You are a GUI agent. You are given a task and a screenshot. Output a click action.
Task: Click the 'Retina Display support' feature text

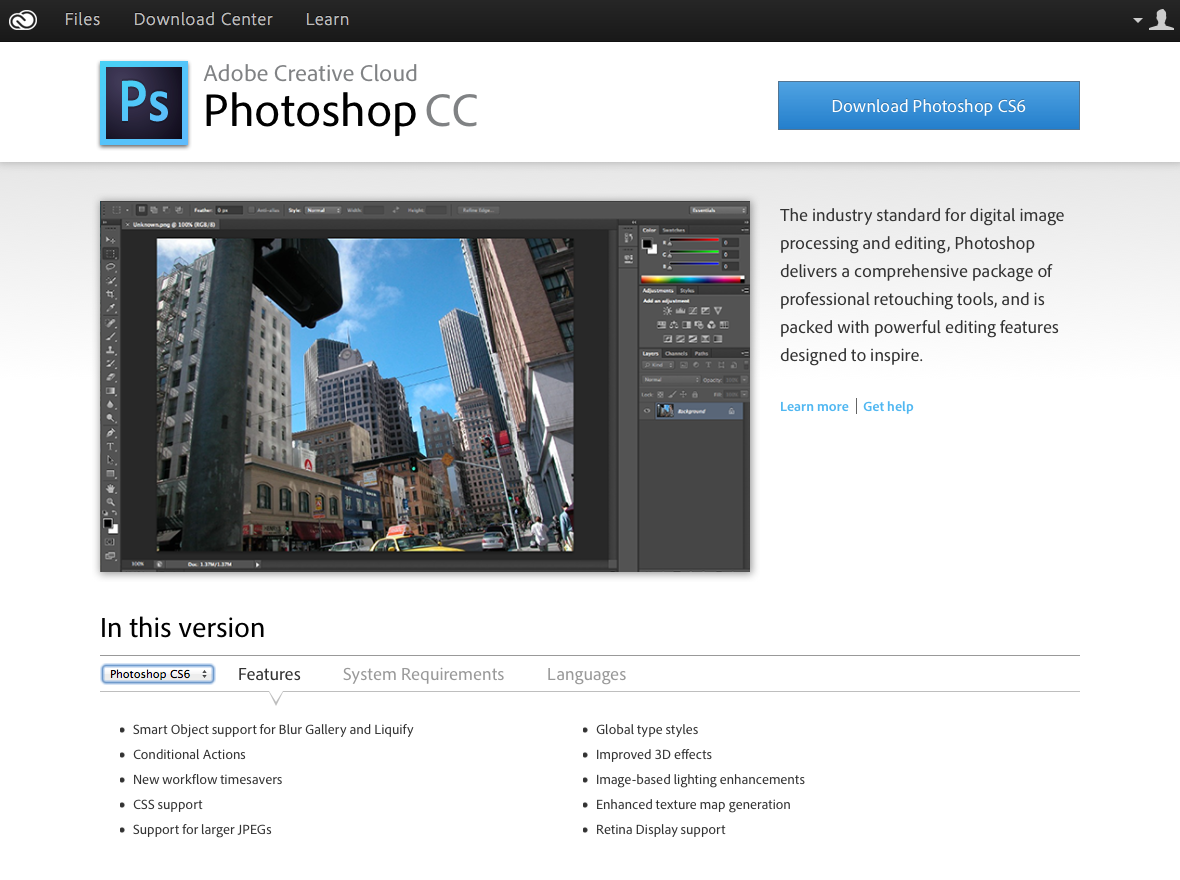click(x=661, y=830)
